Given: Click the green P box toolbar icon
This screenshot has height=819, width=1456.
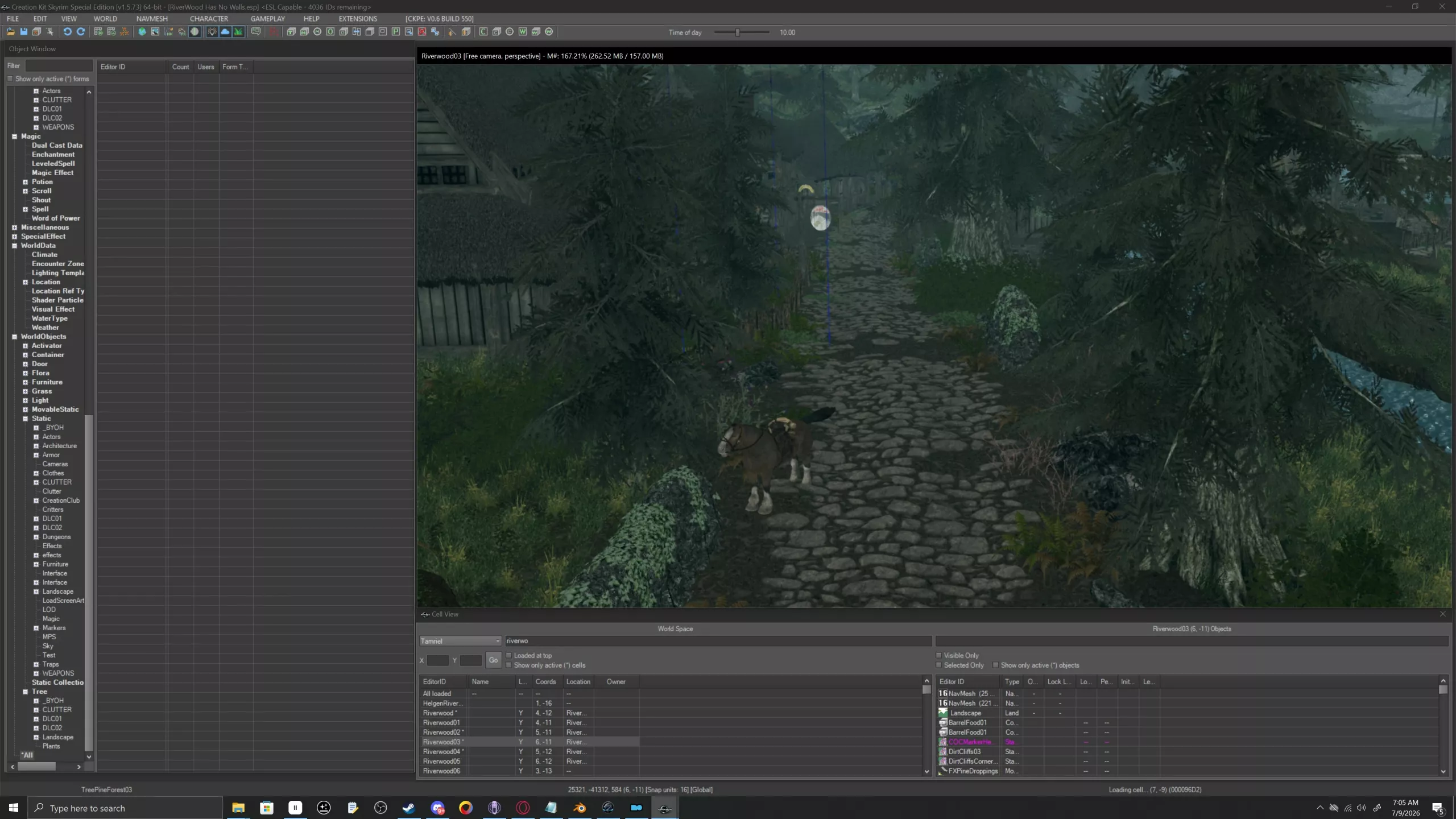Looking at the screenshot, I should click(x=396, y=32).
